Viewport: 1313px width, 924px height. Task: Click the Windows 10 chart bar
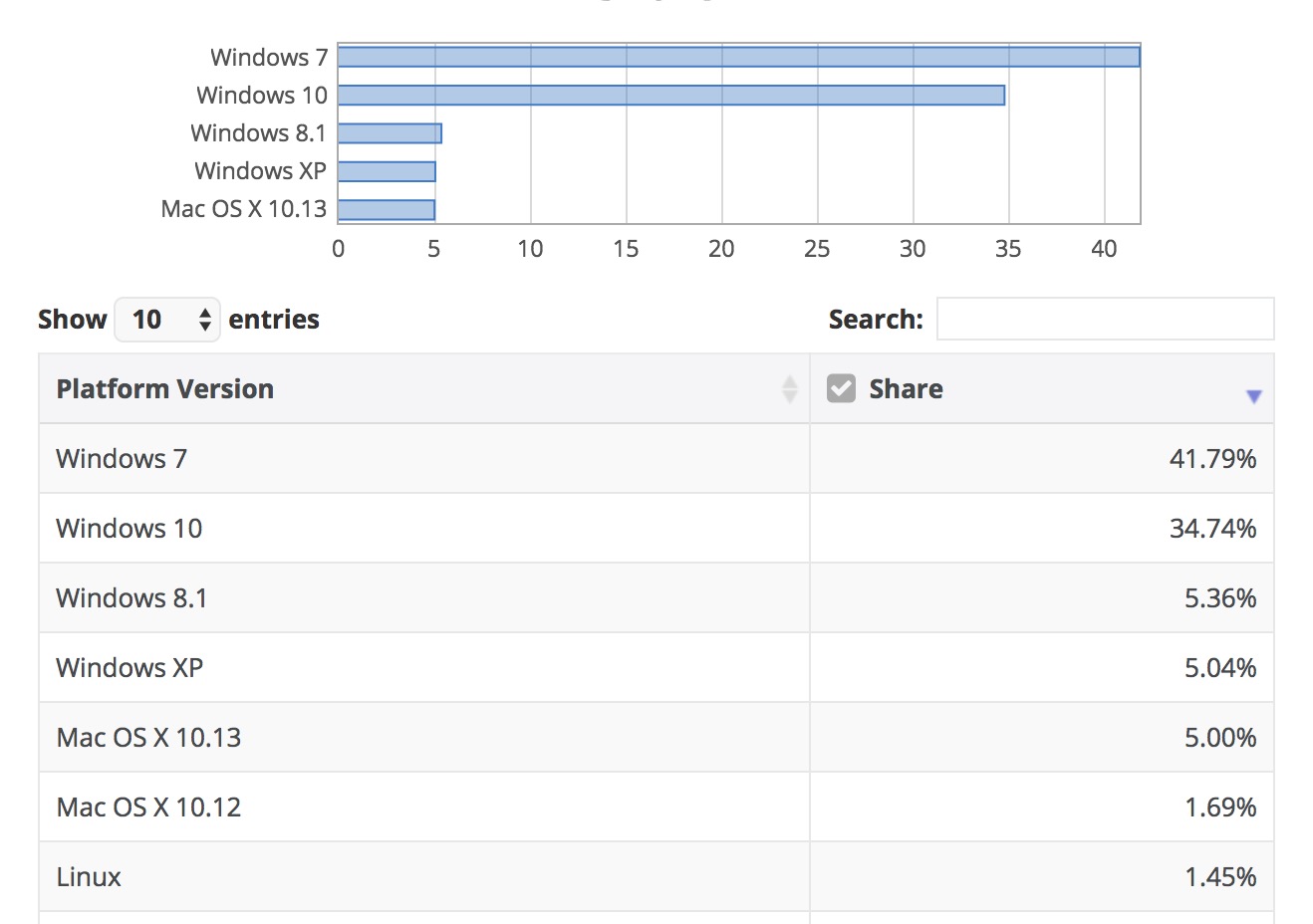point(670,95)
